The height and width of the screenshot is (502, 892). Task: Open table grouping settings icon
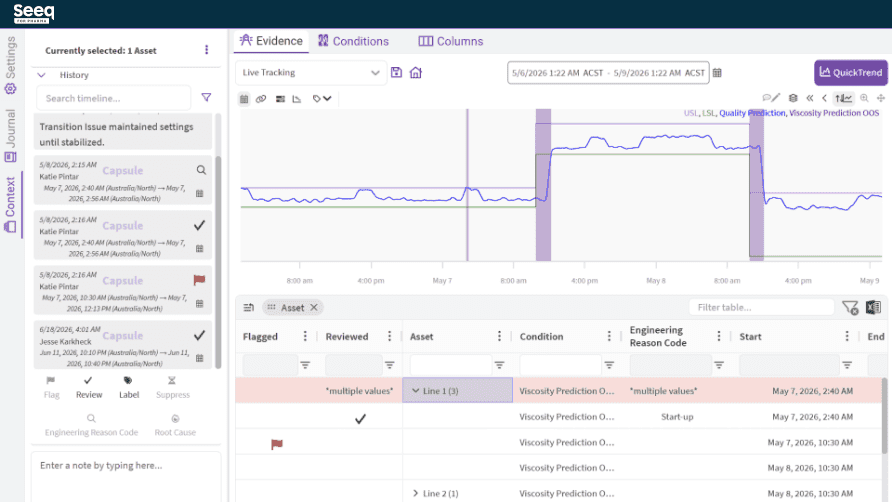pyautogui.click(x=249, y=307)
